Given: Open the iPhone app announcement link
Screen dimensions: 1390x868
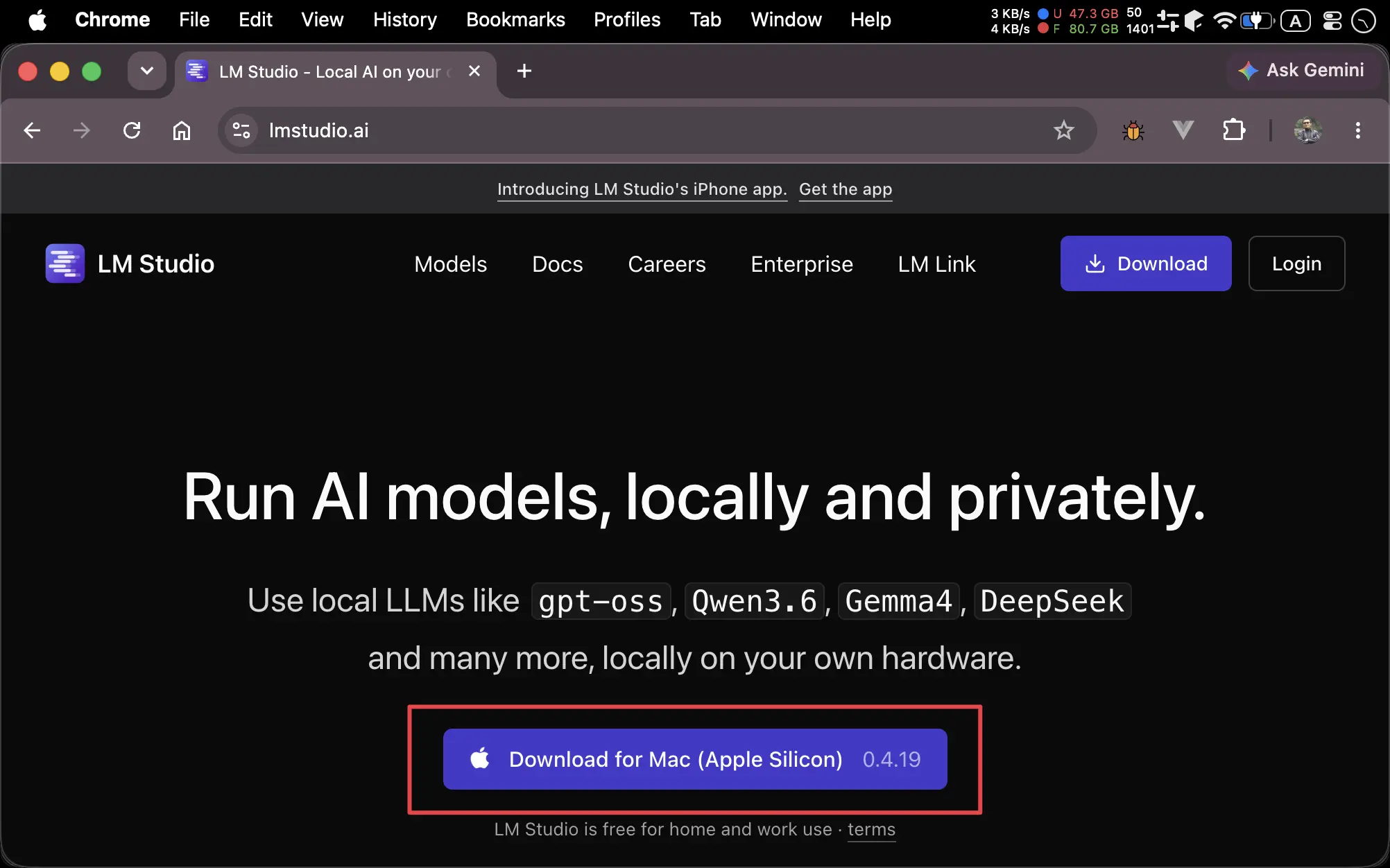Looking at the screenshot, I should click(642, 189).
